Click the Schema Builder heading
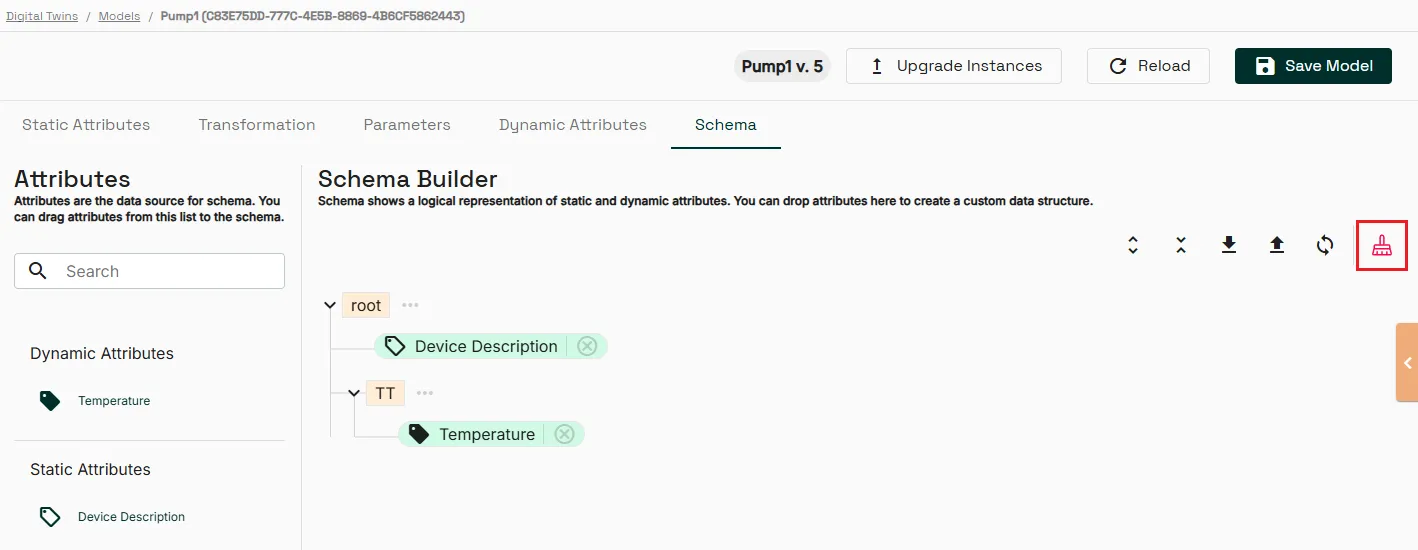 click(x=408, y=179)
